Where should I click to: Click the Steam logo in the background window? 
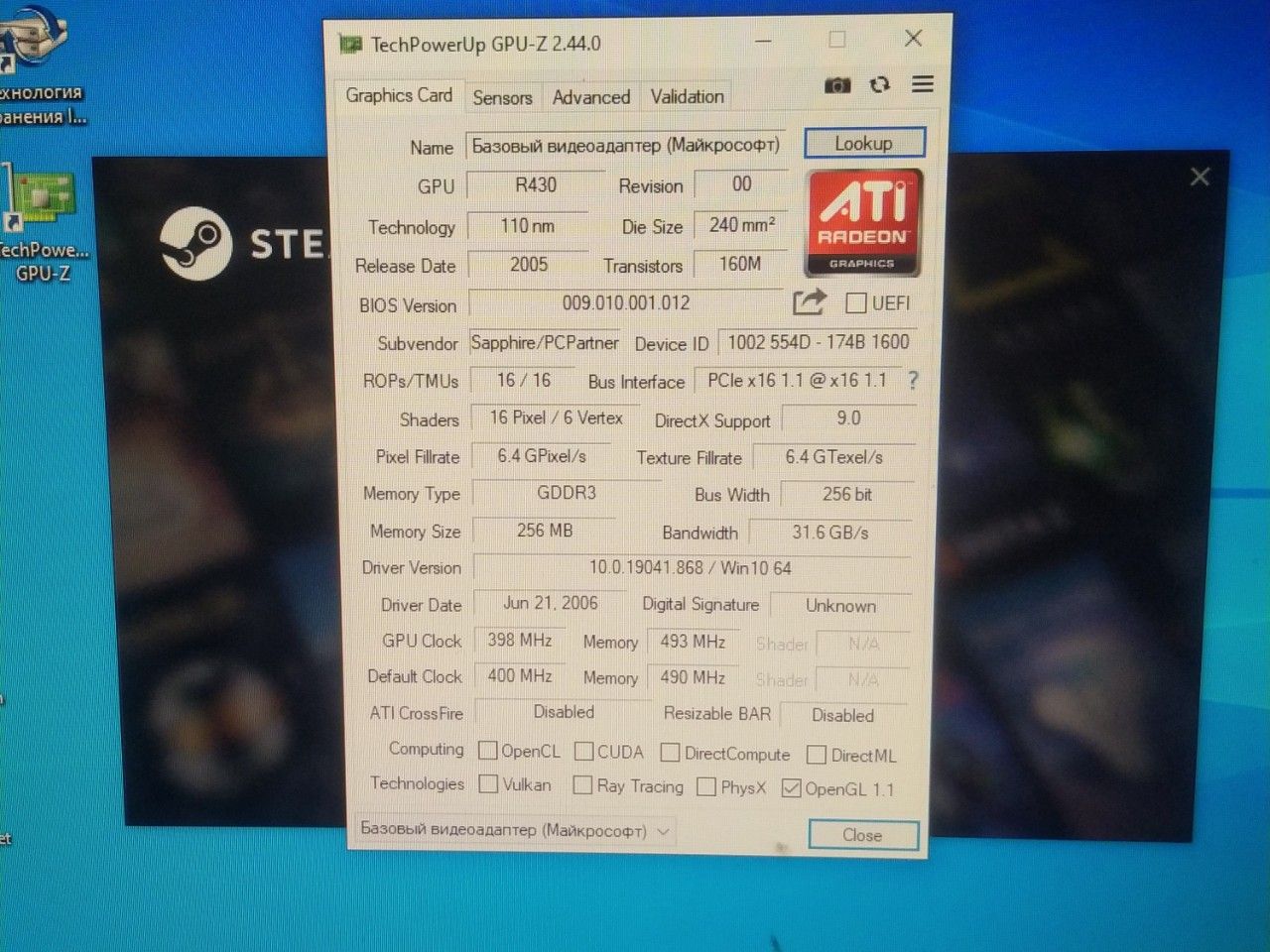pyautogui.click(x=195, y=242)
